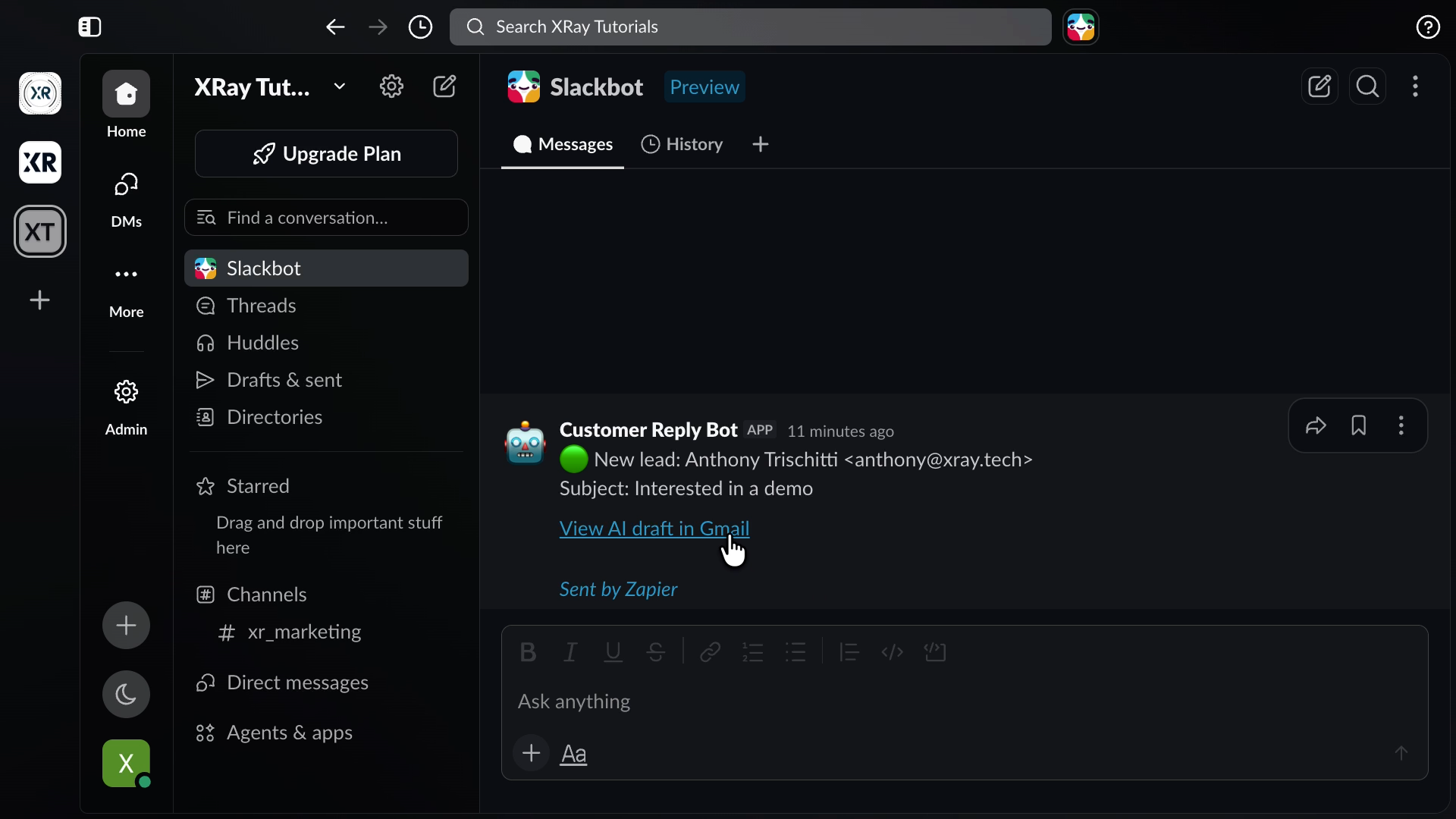Open the help question mark icon

(x=1428, y=27)
